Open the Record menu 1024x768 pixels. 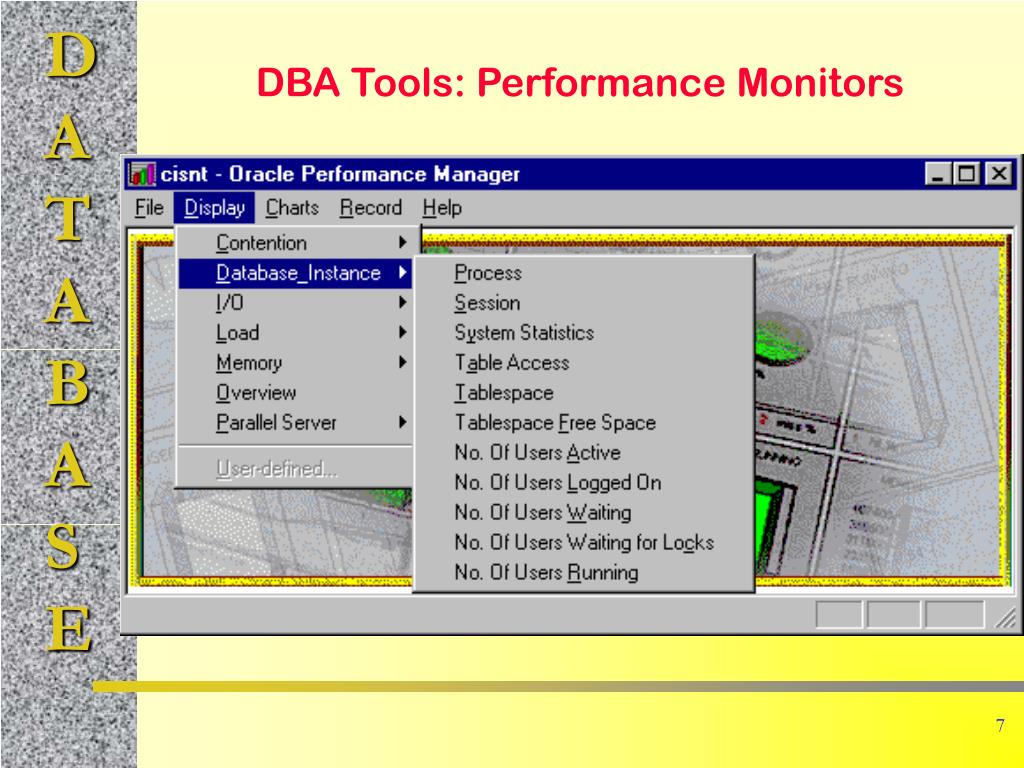(370, 208)
